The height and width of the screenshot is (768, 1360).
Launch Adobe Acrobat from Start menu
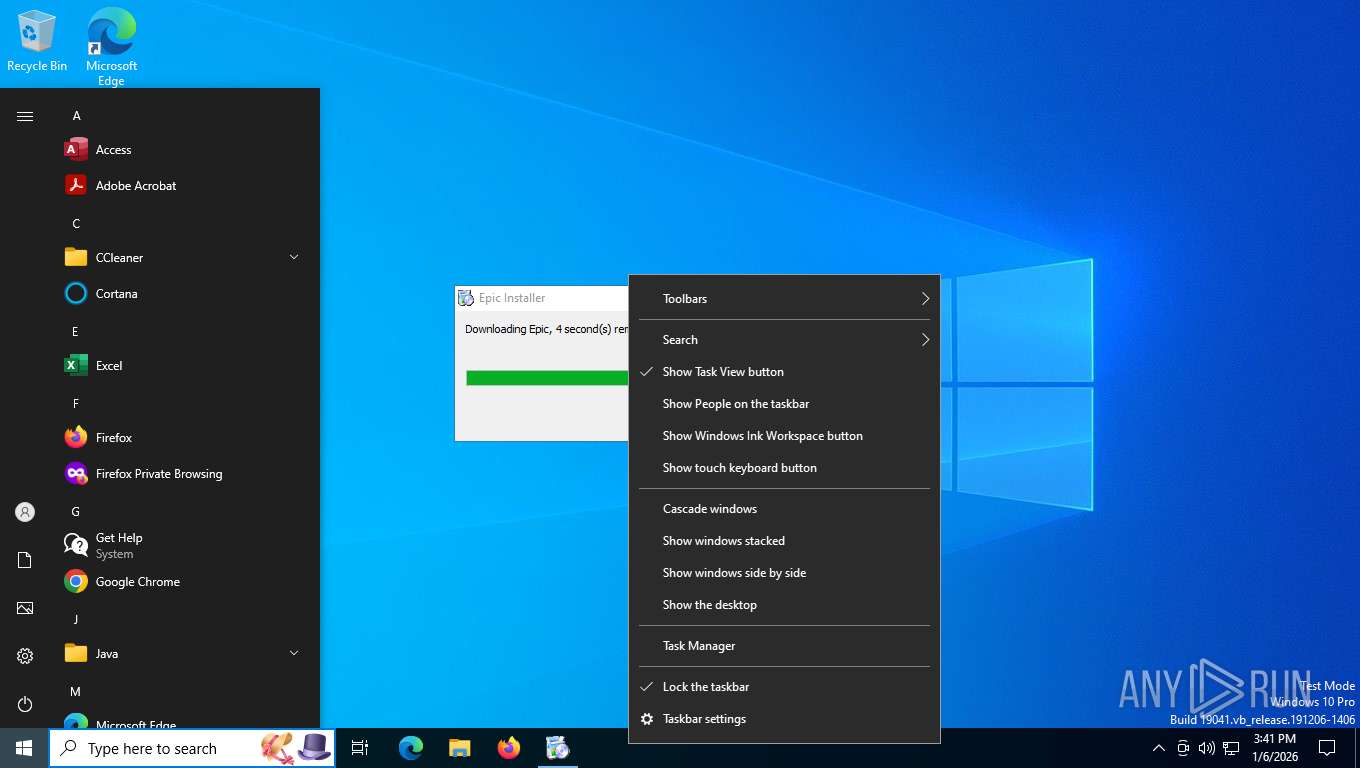point(184,186)
